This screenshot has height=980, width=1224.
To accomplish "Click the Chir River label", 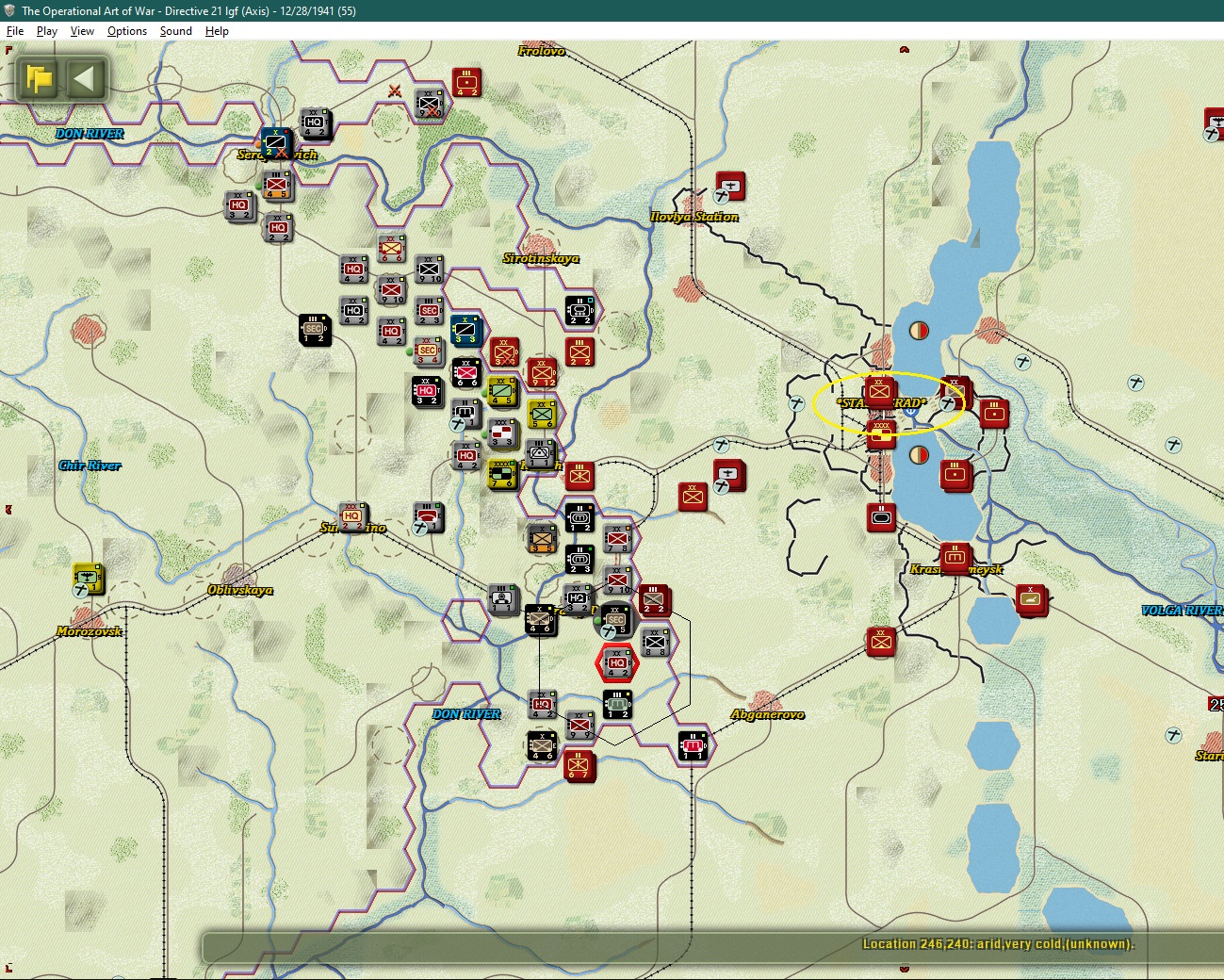I will pos(90,465).
